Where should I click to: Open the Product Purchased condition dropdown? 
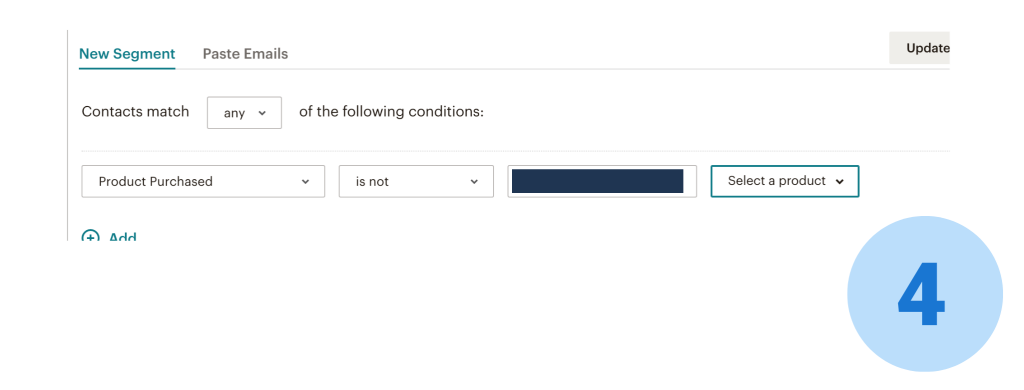click(x=203, y=181)
